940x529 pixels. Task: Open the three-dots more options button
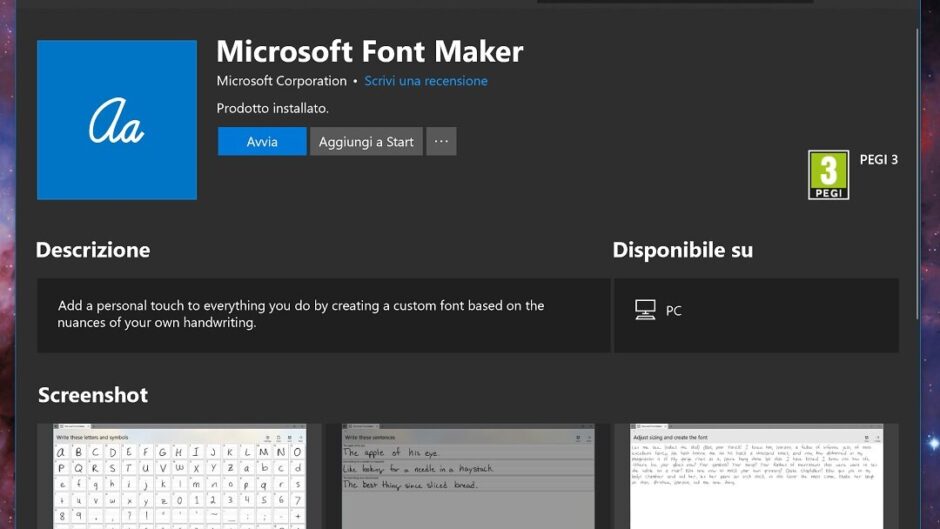(441, 142)
